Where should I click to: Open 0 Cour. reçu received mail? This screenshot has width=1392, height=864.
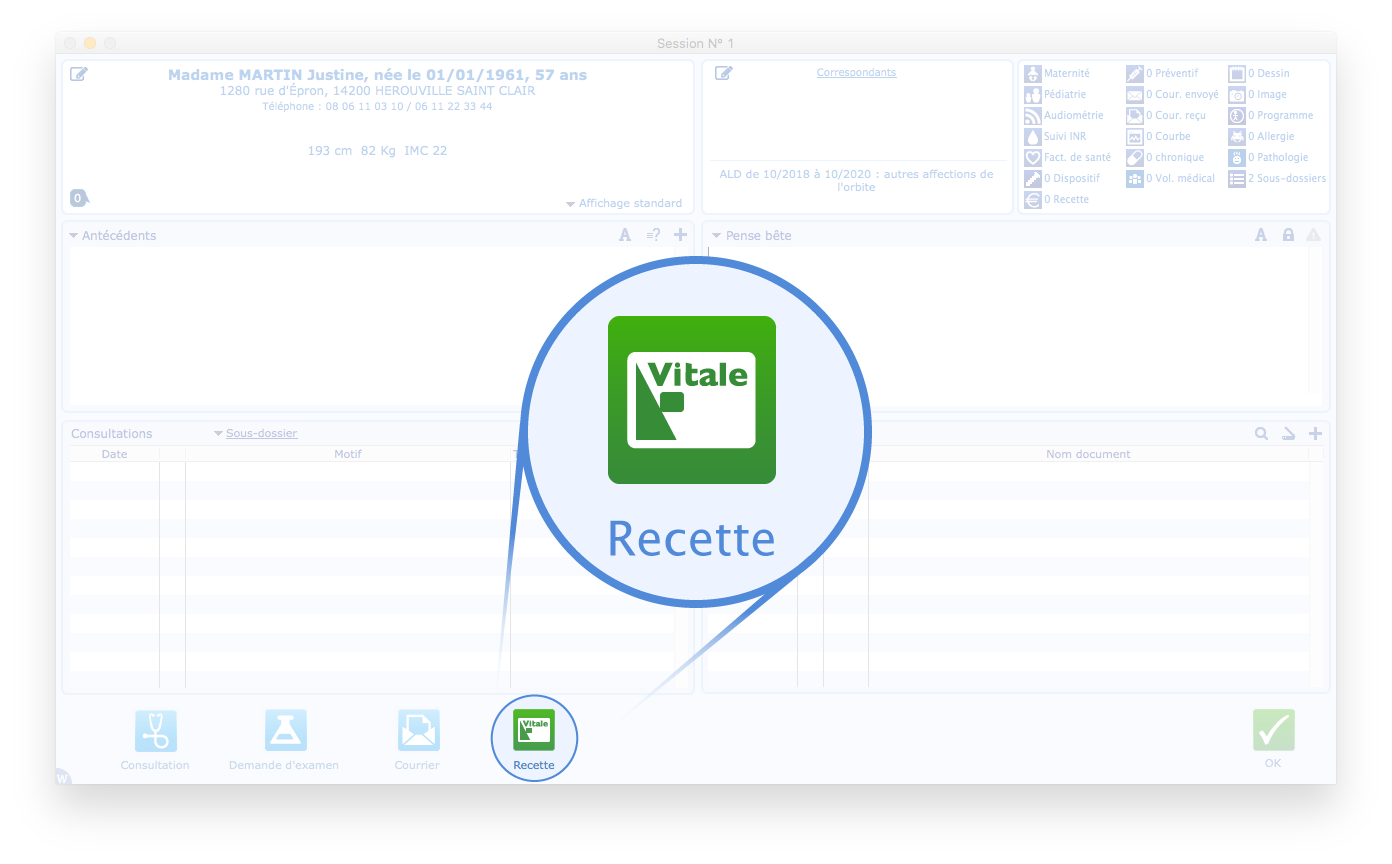click(x=1166, y=115)
